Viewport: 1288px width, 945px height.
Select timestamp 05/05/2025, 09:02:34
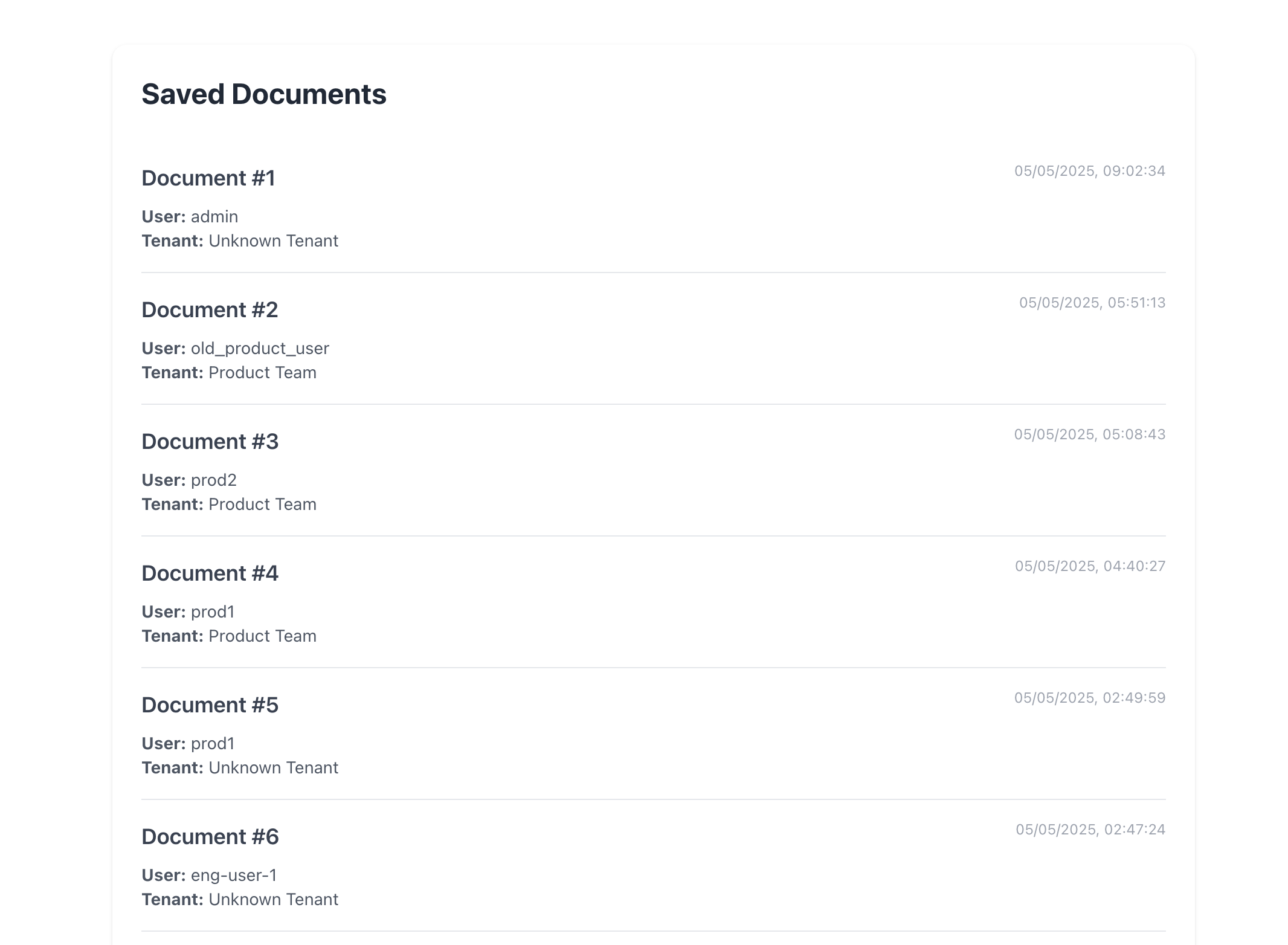[1090, 171]
